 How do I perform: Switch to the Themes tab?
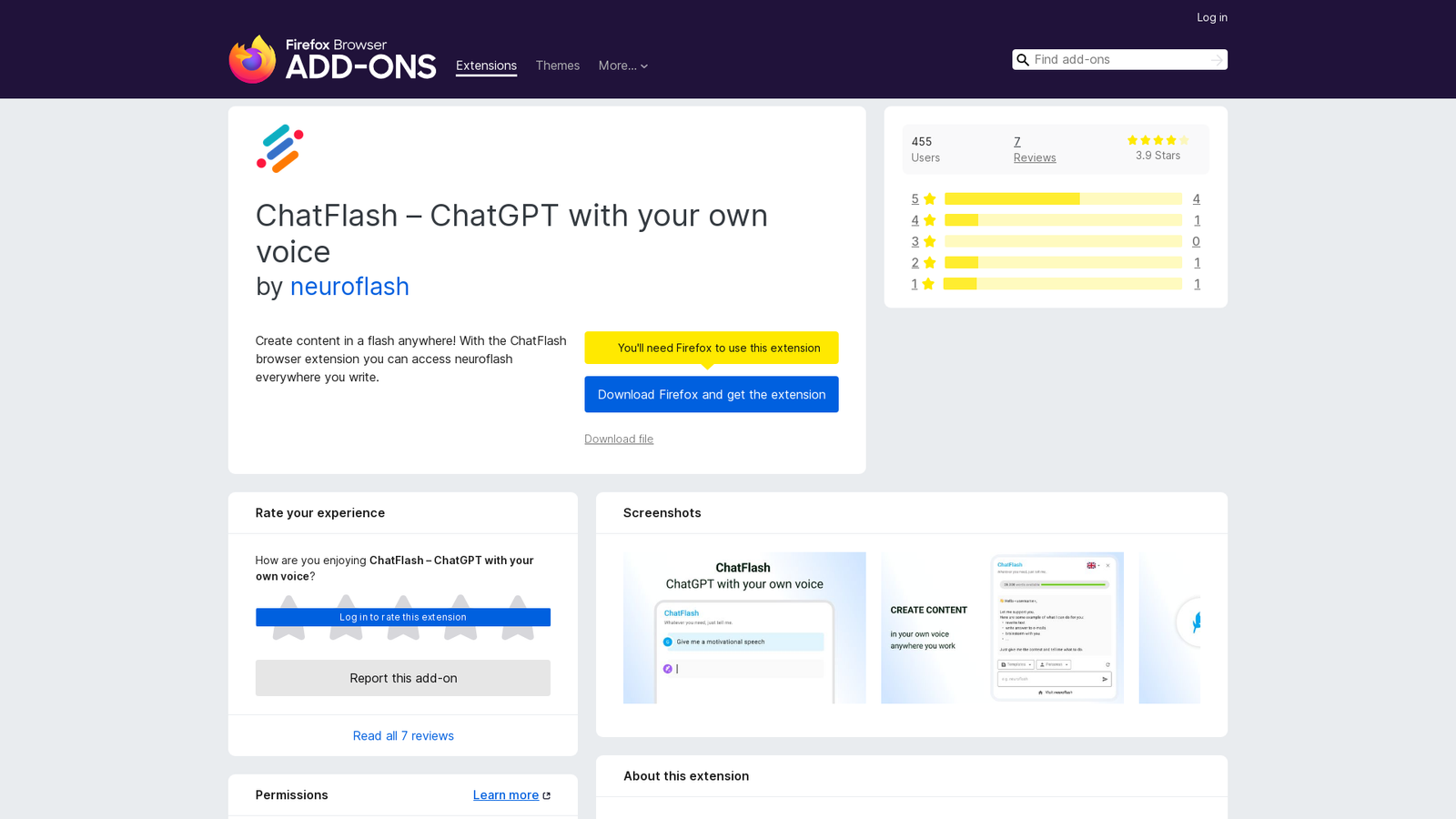pos(557,66)
